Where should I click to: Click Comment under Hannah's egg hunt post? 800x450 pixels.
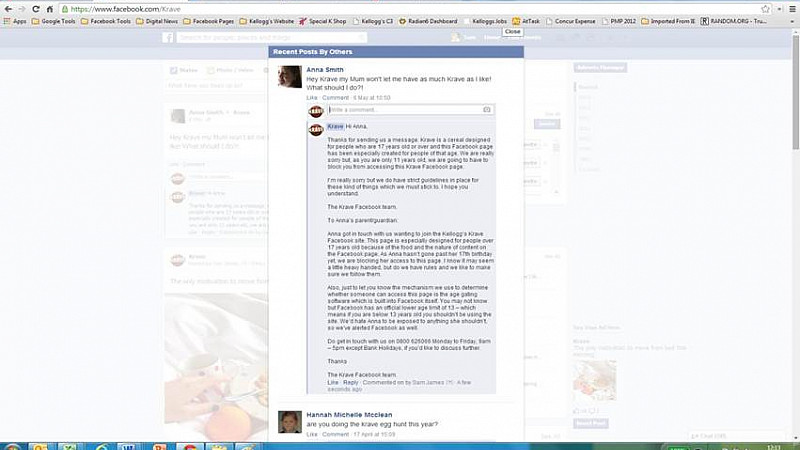[x=335, y=434]
